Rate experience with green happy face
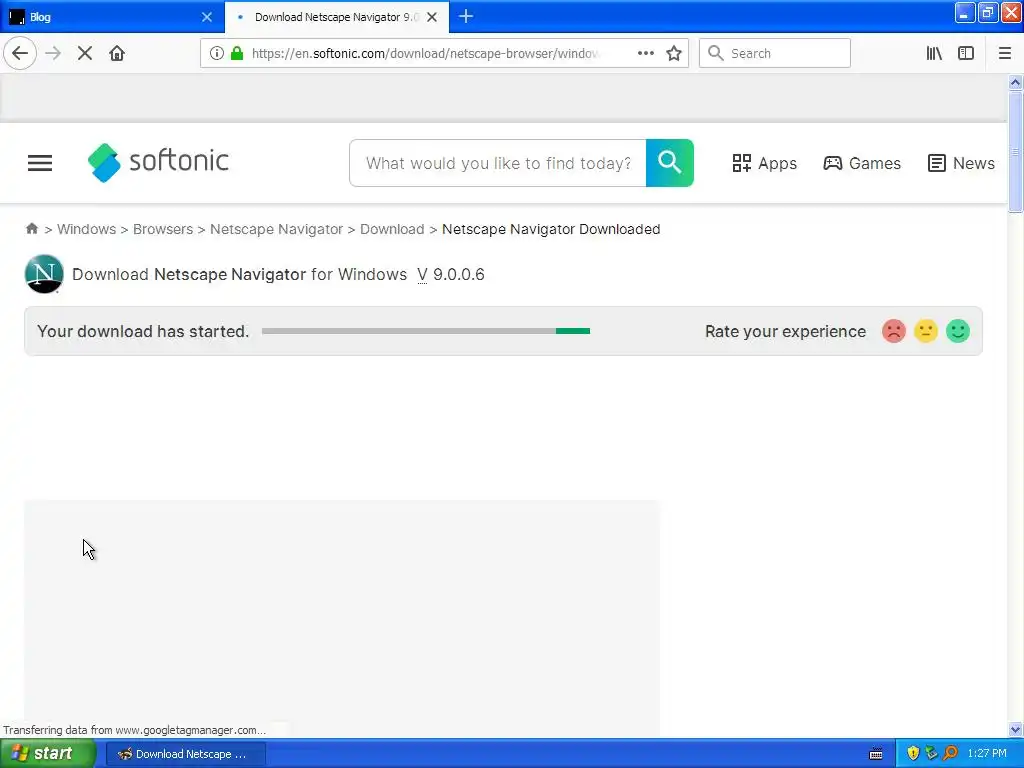1024x768 pixels. 958,331
